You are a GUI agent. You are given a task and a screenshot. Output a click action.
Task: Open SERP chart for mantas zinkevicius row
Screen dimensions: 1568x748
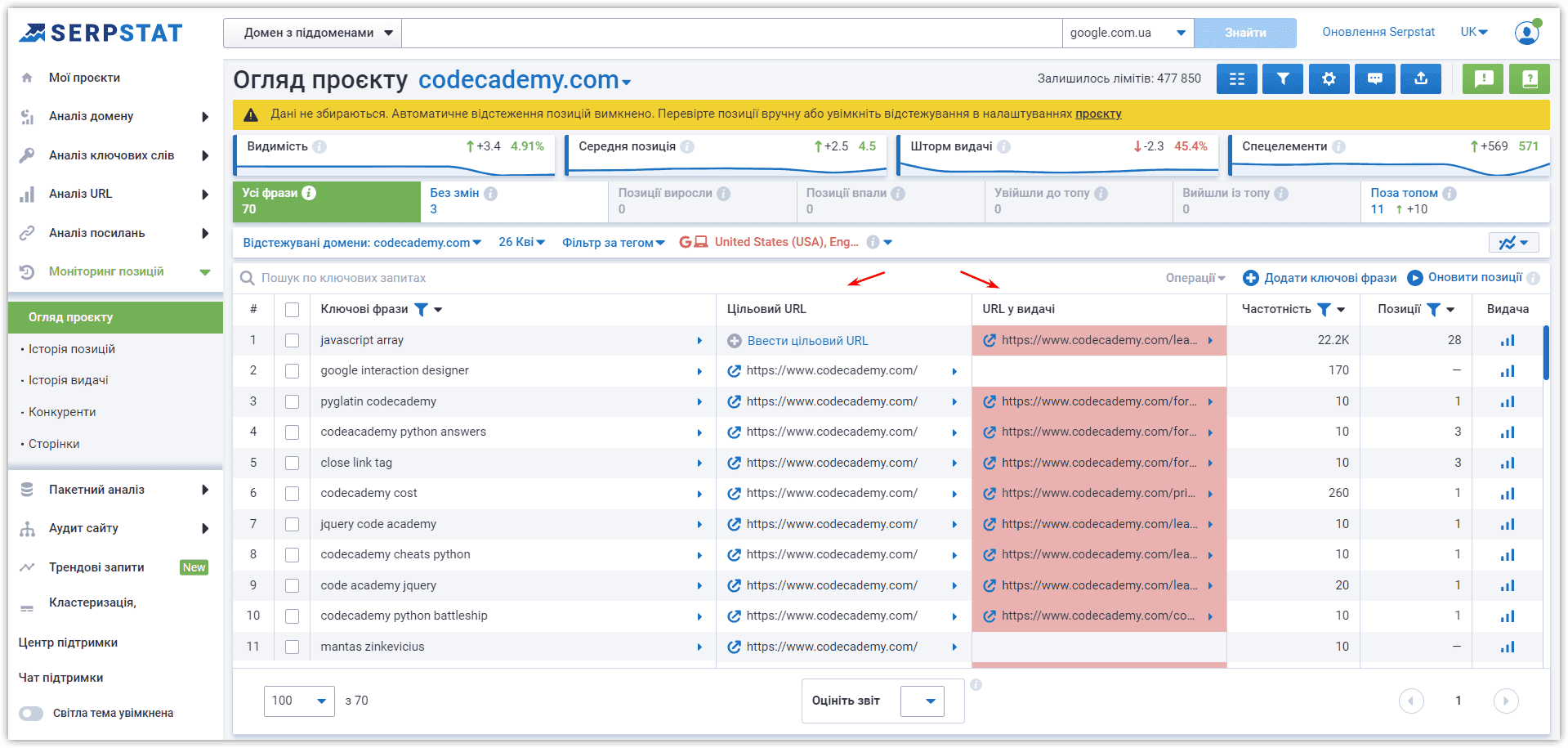click(x=1508, y=647)
